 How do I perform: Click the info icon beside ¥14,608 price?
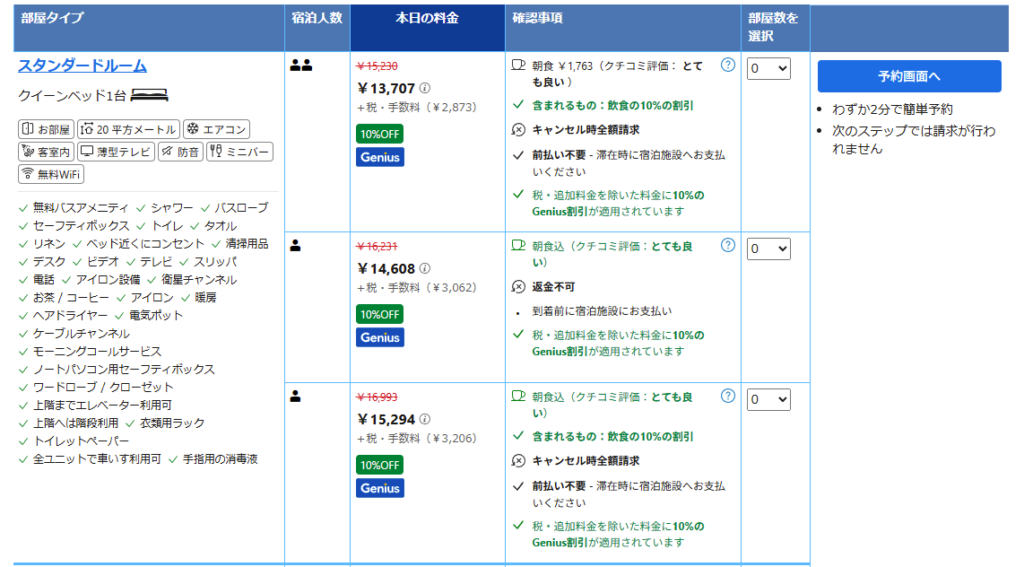click(425, 268)
